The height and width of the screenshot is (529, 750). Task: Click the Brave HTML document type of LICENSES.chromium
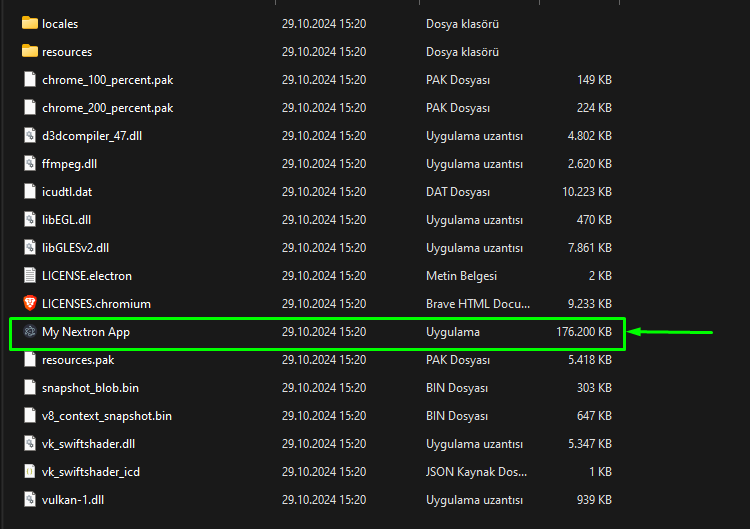[x=473, y=303]
